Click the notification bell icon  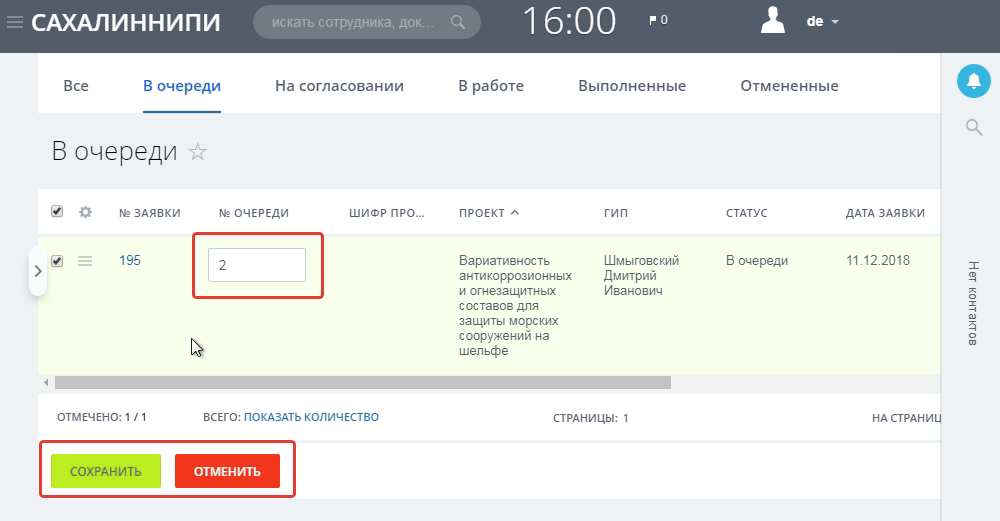coord(973,81)
